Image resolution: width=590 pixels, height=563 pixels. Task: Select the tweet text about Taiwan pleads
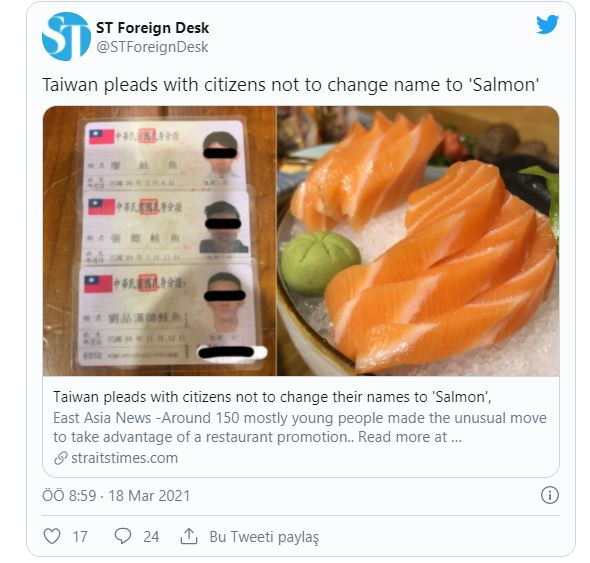[x=290, y=84]
